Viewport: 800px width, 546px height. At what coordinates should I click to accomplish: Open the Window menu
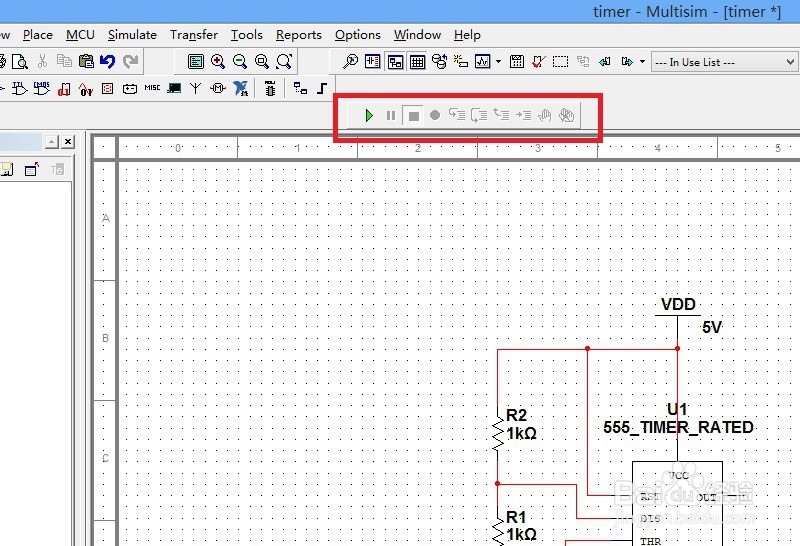[x=417, y=35]
